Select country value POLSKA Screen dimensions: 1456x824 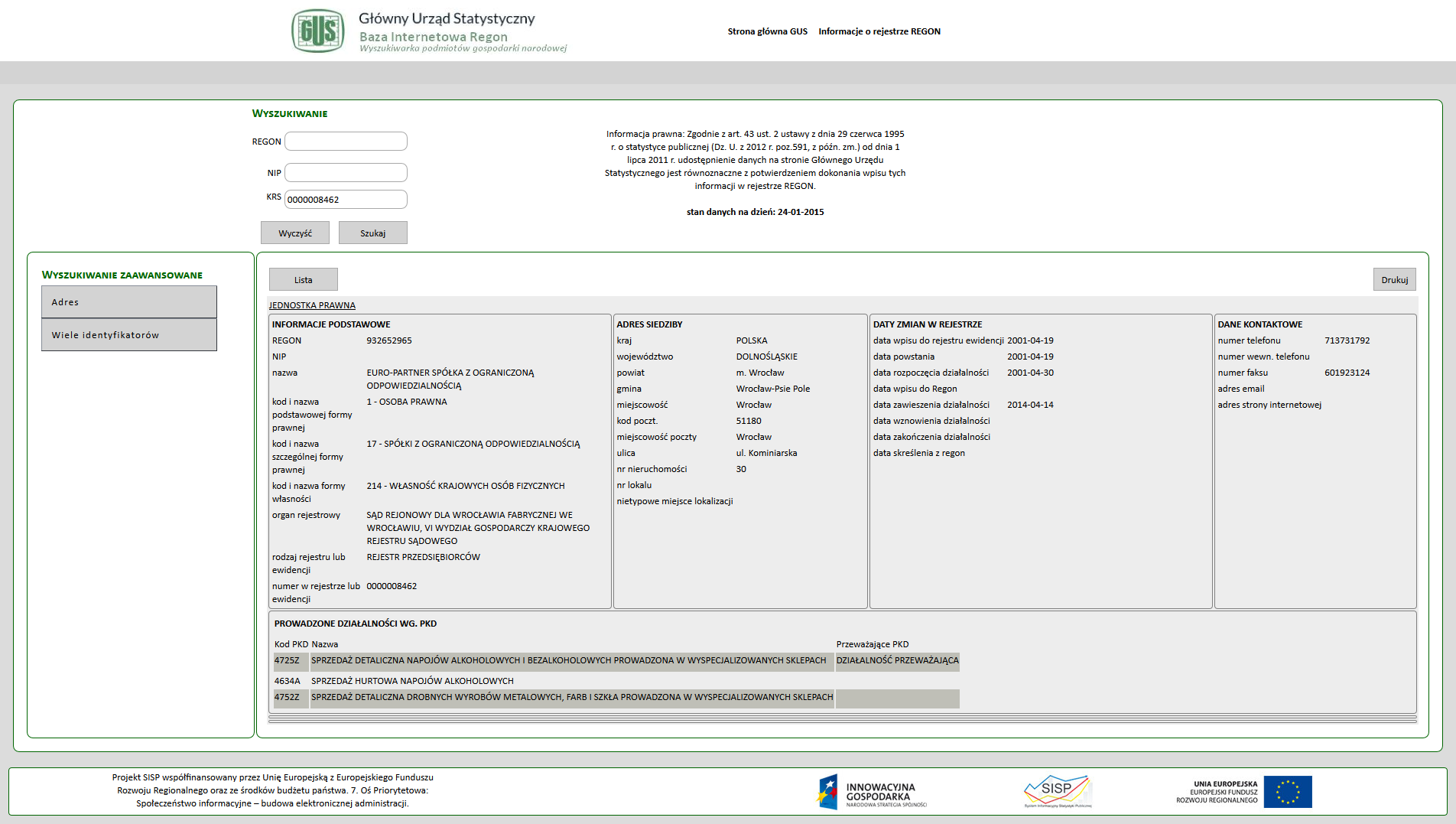(752, 340)
